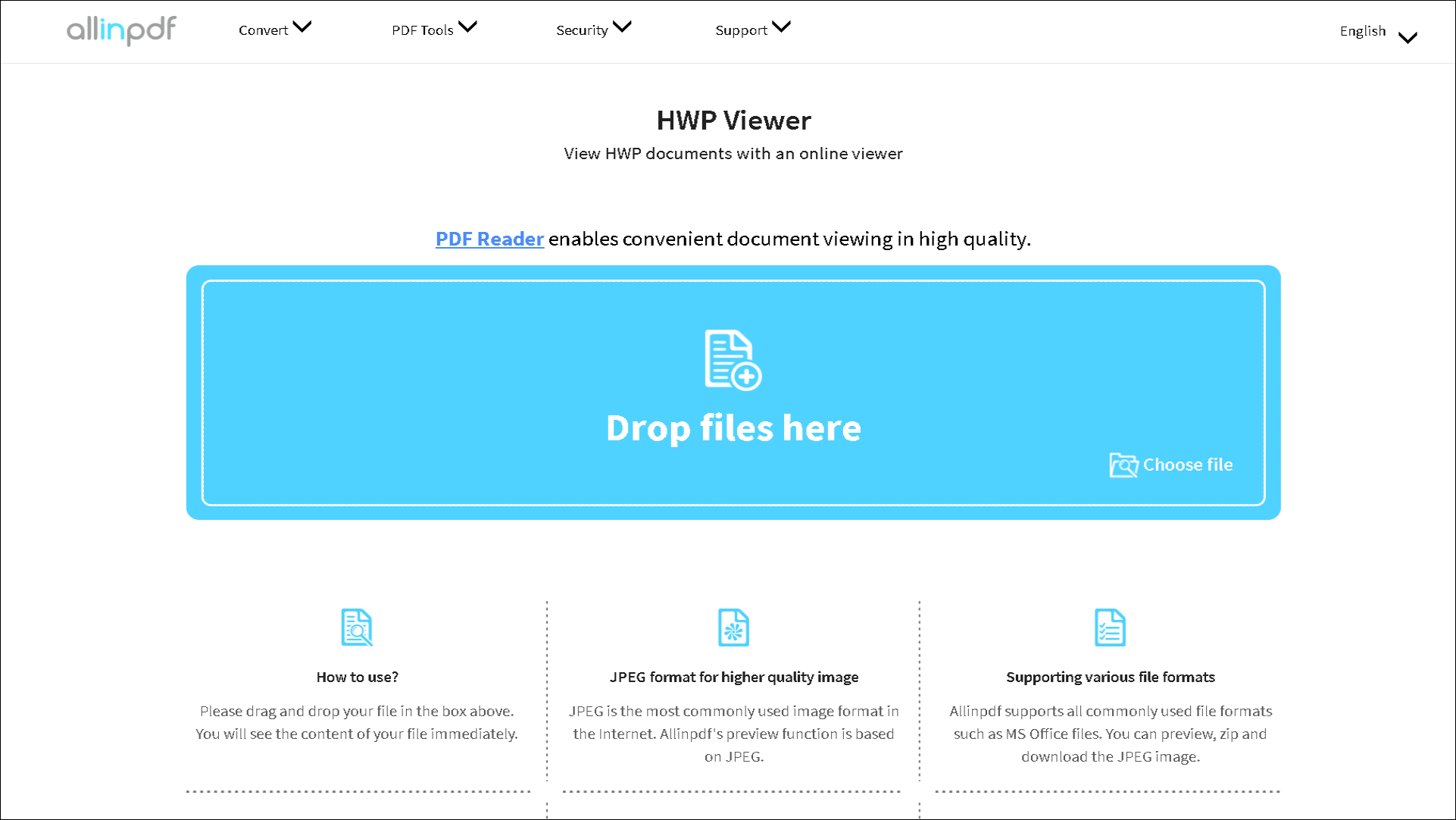Expand the Security dropdown chevron
Image resolution: width=1456 pixels, height=820 pixels.
tap(622, 27)
